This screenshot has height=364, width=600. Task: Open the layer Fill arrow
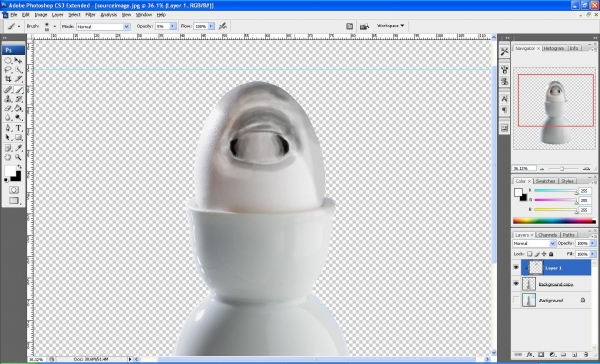coord(593,254)
